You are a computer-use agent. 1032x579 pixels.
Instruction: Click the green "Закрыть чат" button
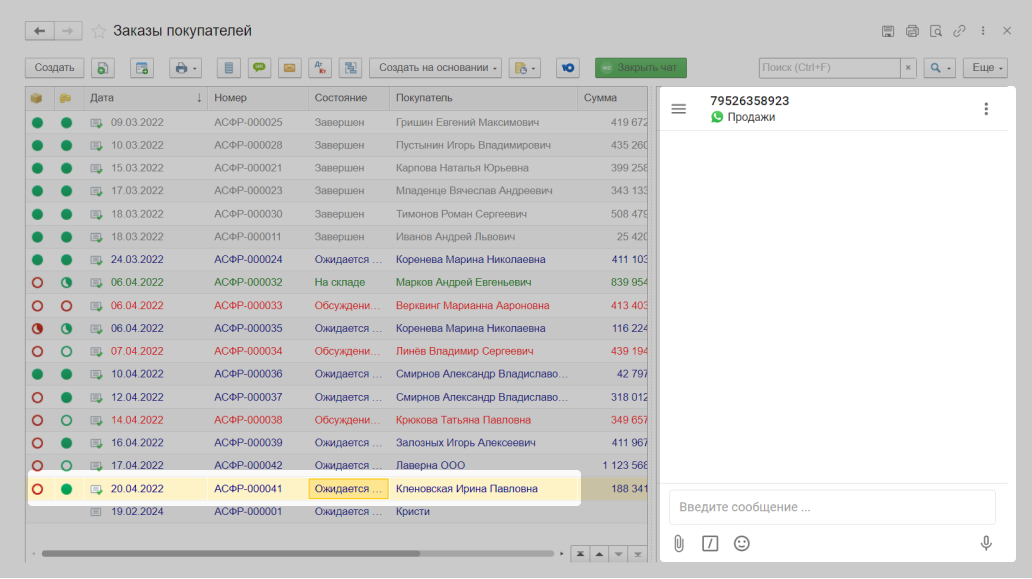click(x=640, y=68)
